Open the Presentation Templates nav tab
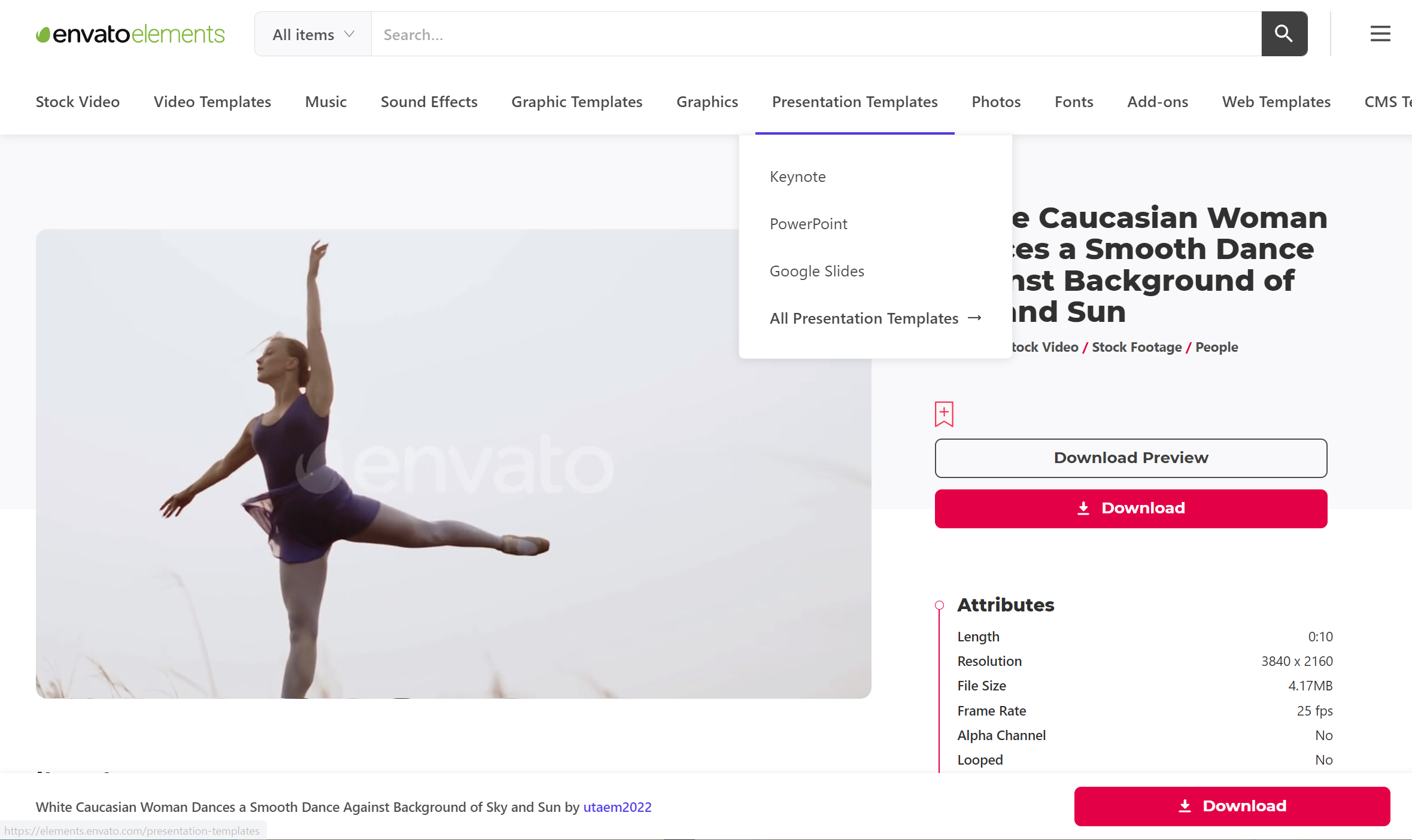The height and width of the screenshot is (840, 1412). point(854,102)
